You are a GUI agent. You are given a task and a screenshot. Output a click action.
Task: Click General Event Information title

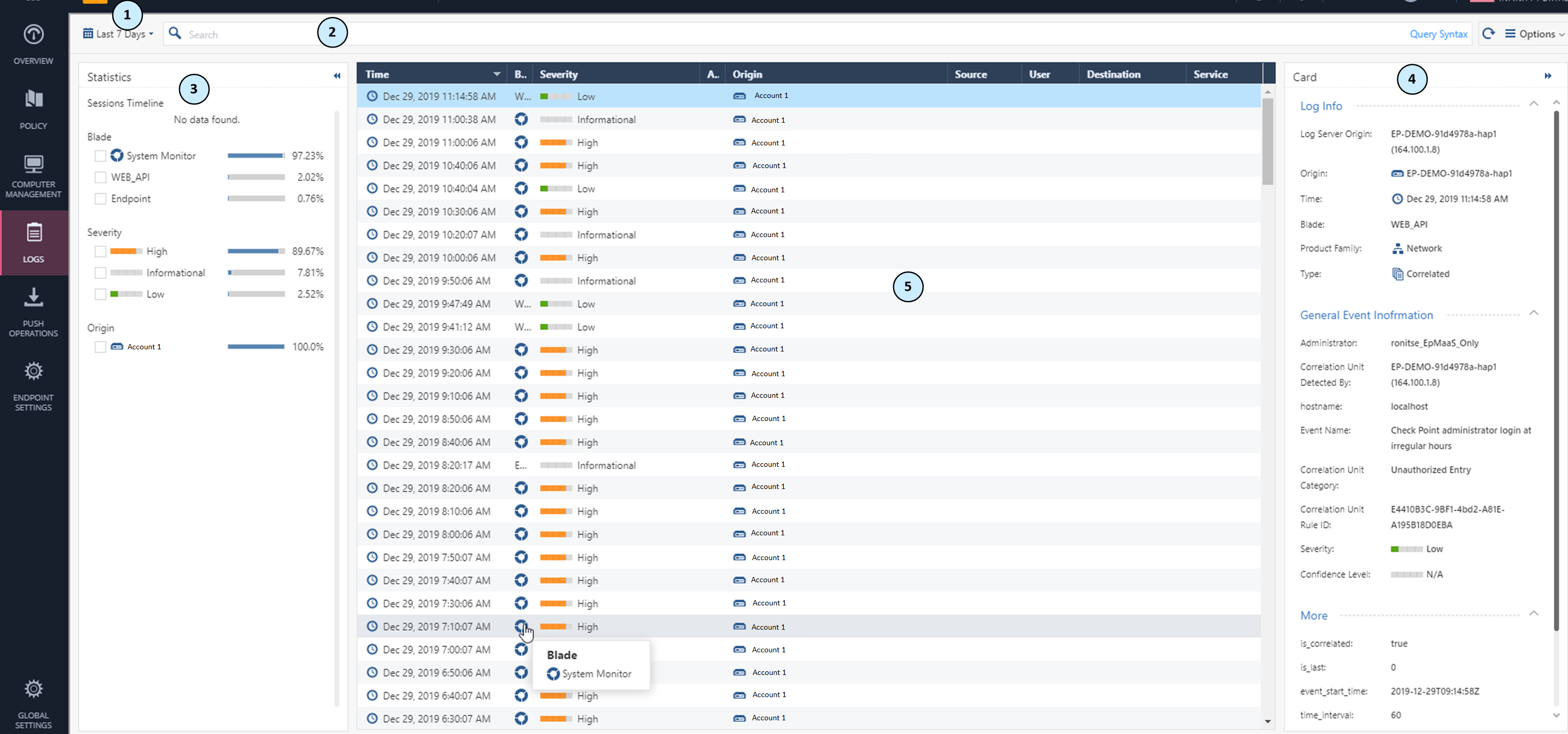1367,315
